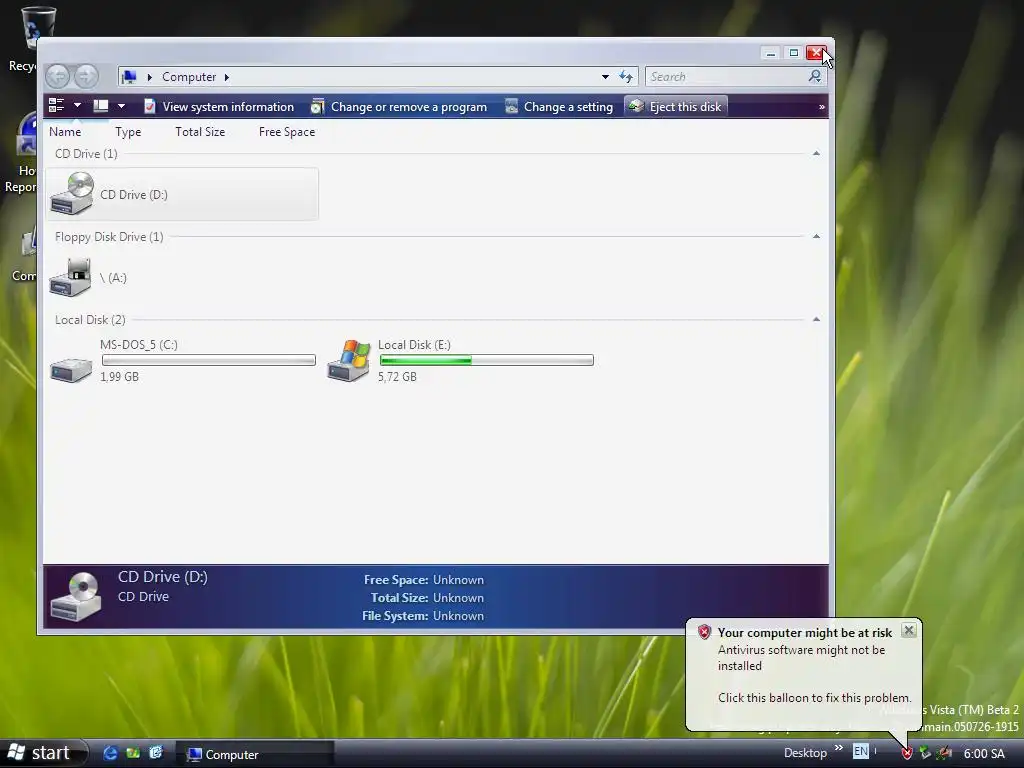Click the Views layout icon

[x=101, y=106]
